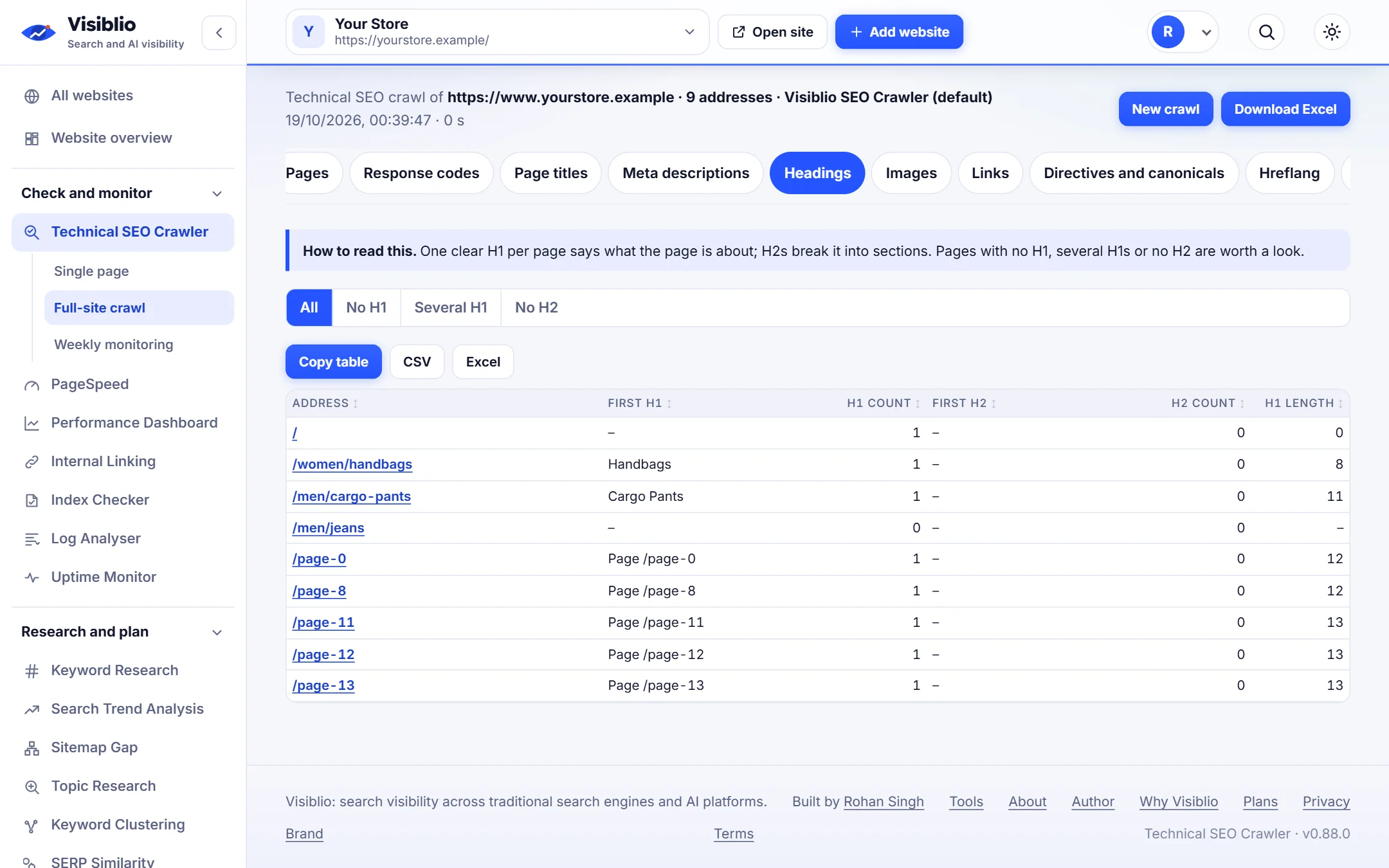
Task: Switch to the Response codes tab
Action: click(421, 173)
